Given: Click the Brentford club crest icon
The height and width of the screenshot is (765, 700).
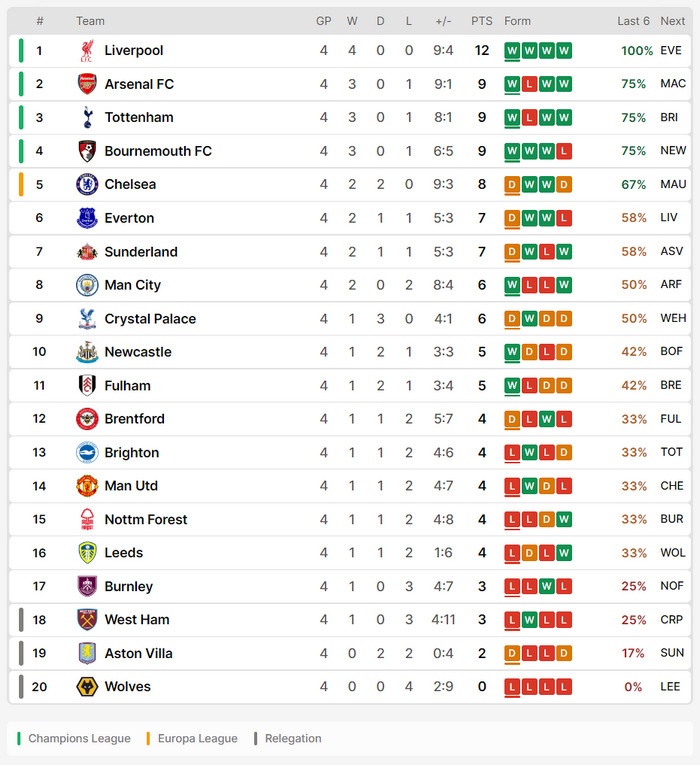Looking at the screenshot, I should pos(87,419).
